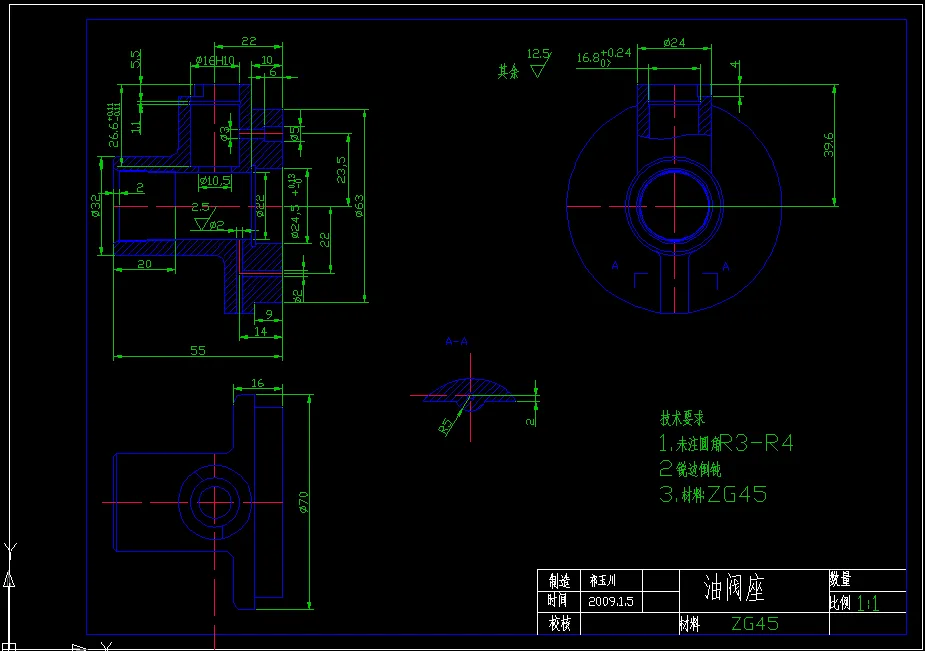This screenshot has height=651, width=925.
Task: Click the 比例 1:1 scale value
Action: (866, 604)
